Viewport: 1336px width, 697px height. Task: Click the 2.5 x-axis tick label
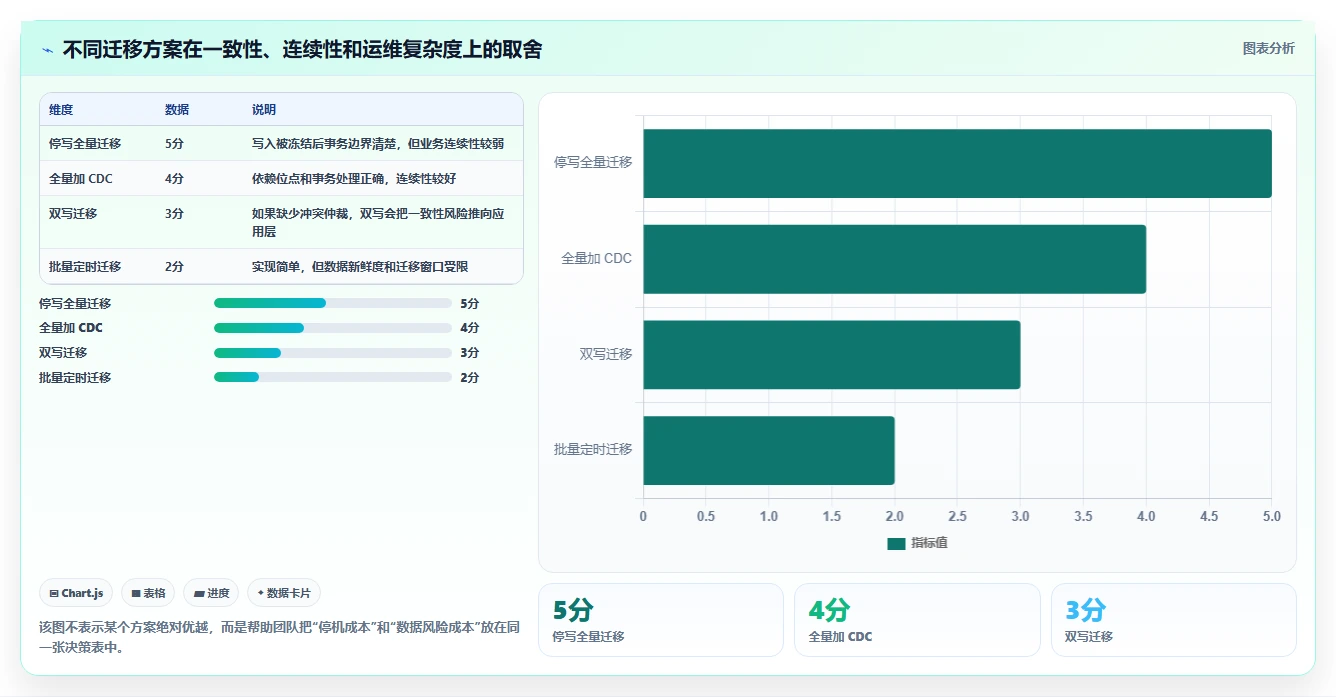click(x=957, y=517)
